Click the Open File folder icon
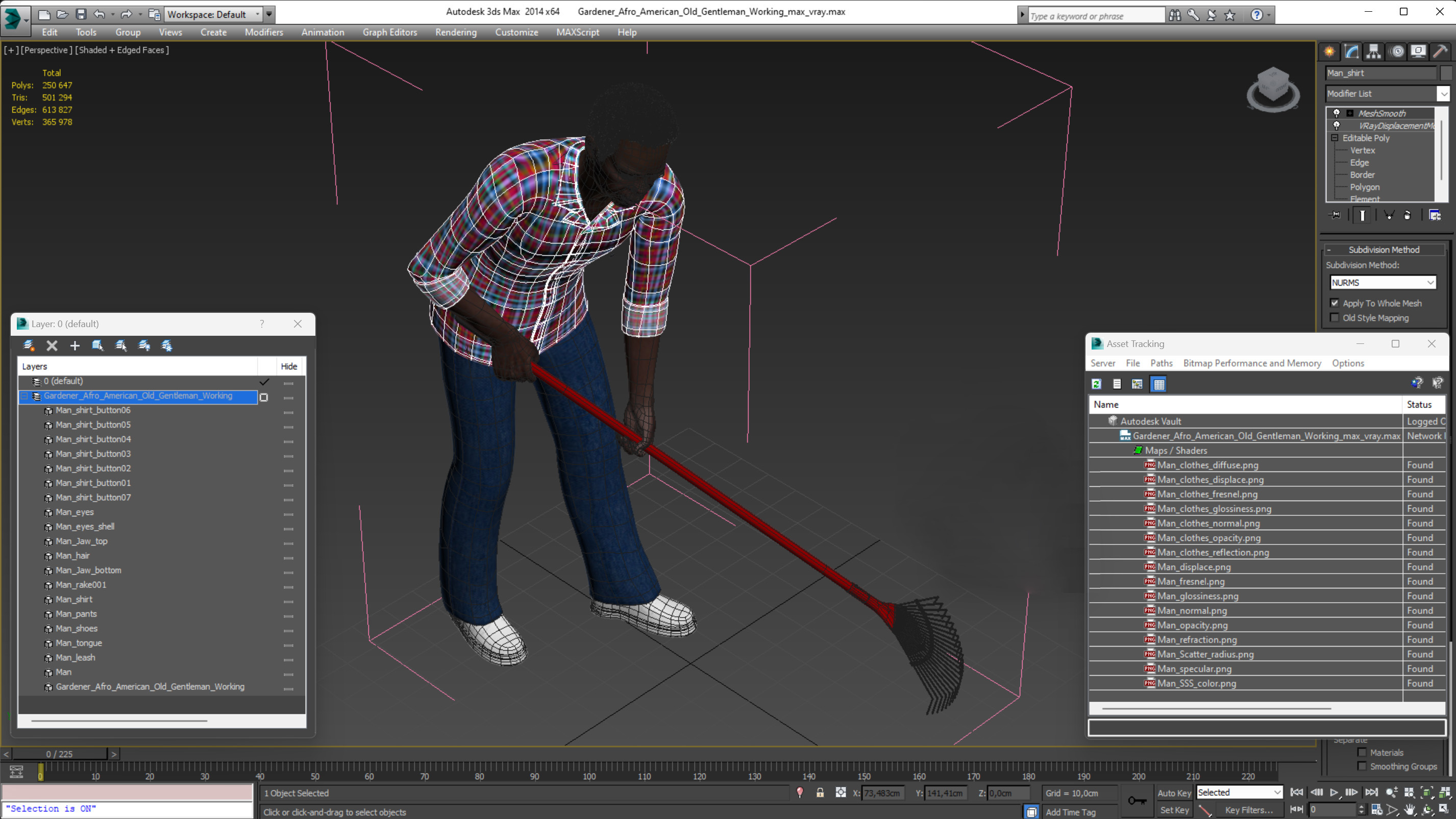The image size is (1456, 819). [63, 14]
